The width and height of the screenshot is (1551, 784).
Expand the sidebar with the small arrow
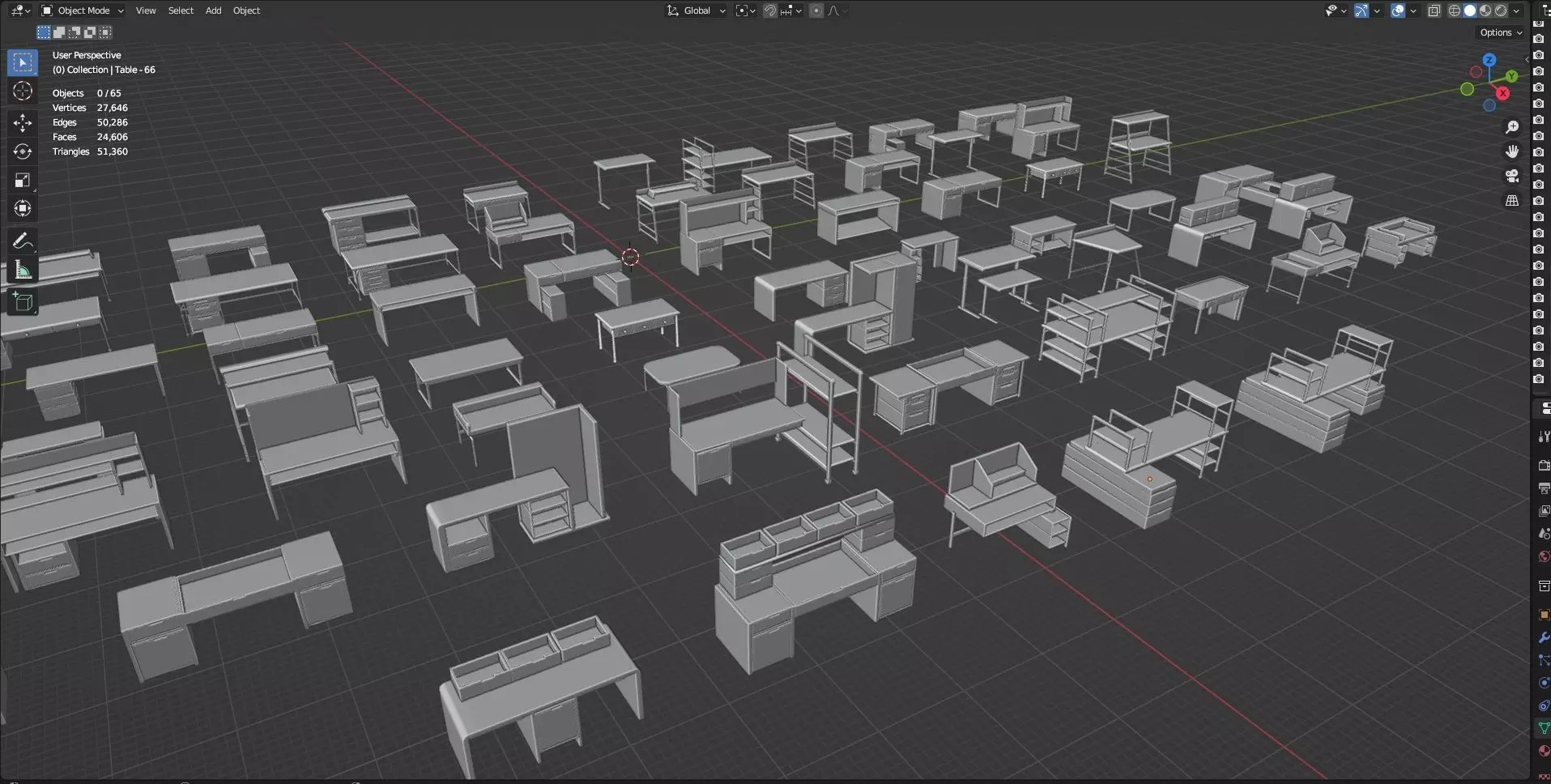point(1527,58)
